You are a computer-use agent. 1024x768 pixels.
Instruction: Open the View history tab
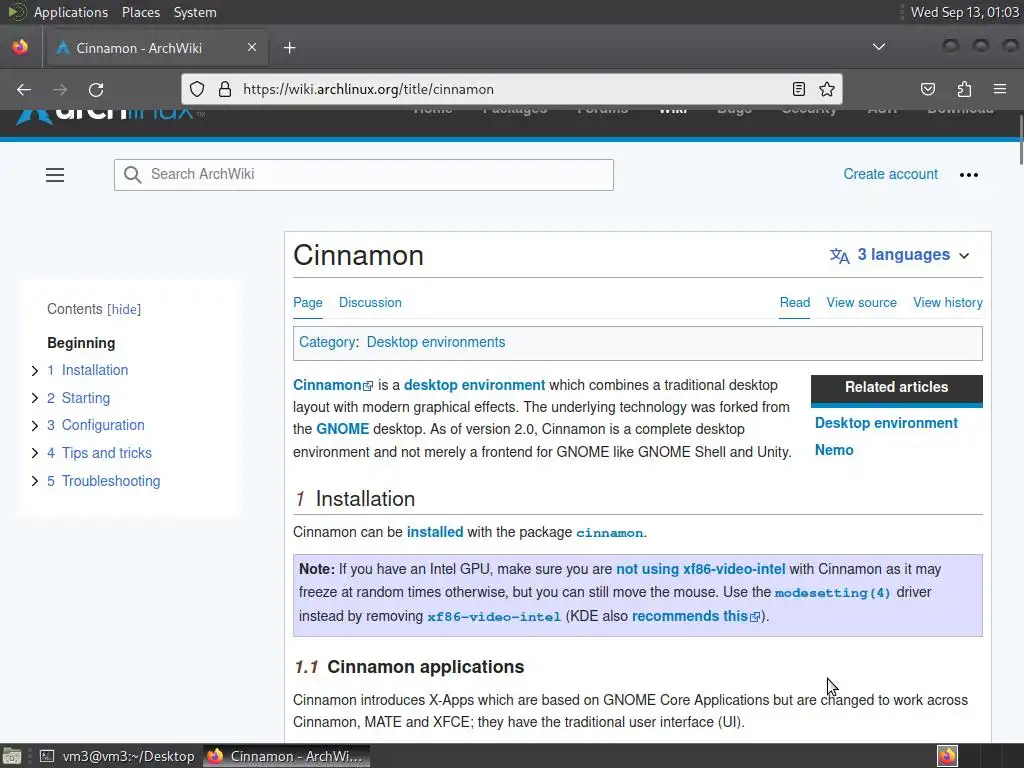948,302
